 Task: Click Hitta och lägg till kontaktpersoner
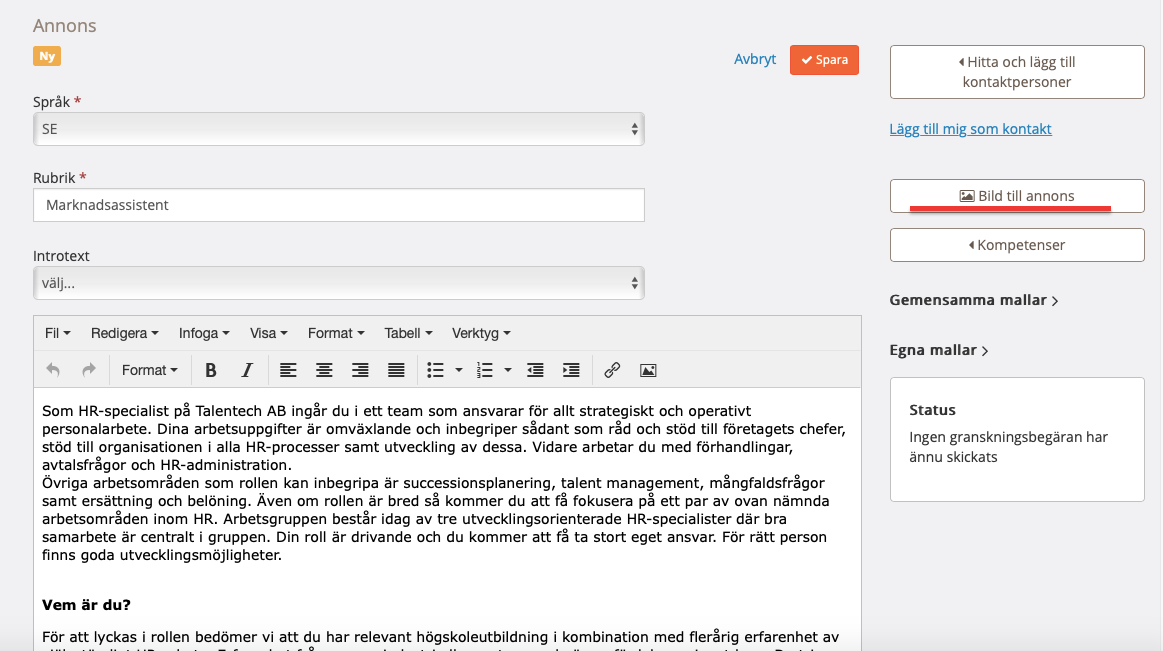(1017, 72)
